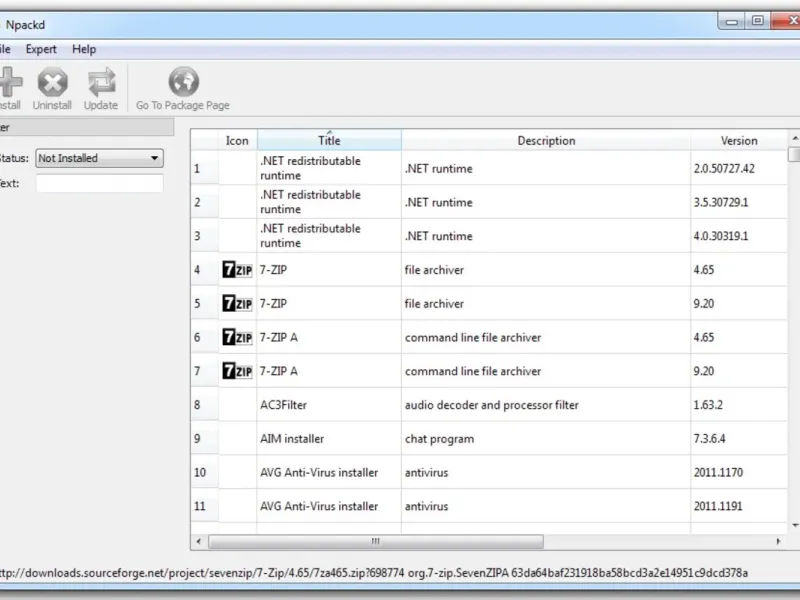800x600 pixels.
Task: Click the Update arrows icon
Action: 101,82
